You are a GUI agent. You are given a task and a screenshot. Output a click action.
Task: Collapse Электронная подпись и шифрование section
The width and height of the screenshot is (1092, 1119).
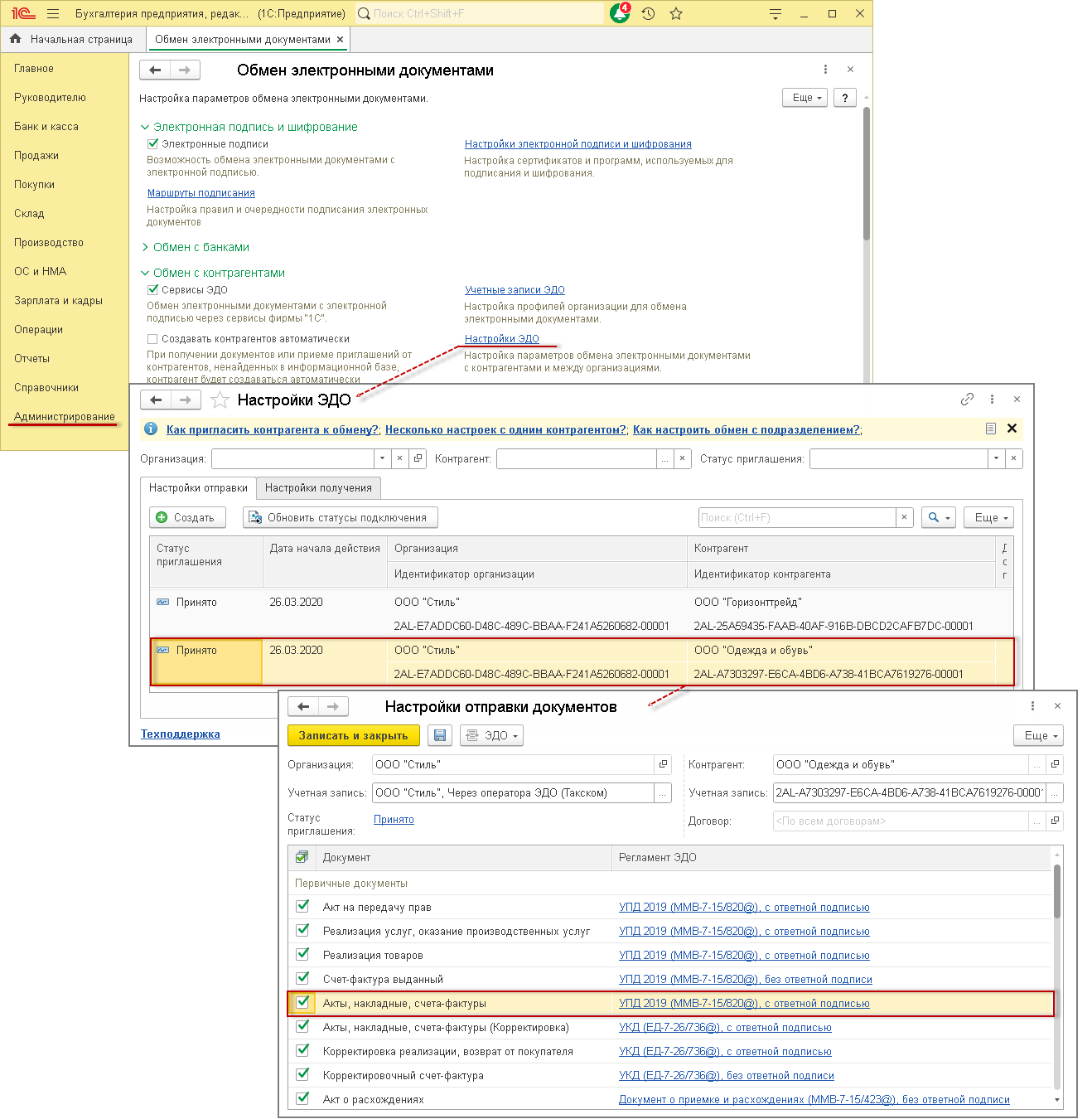[145, 127]
